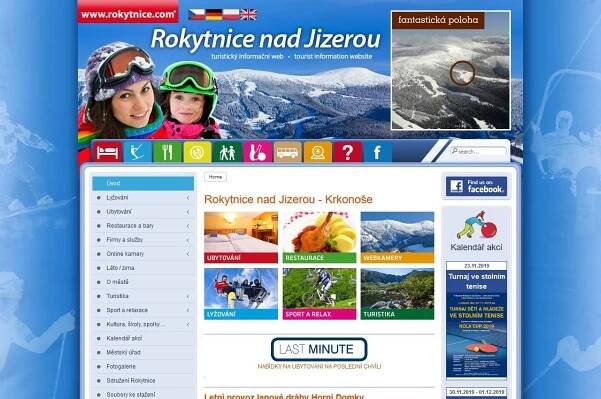This screenshot has height=399, width=601.
Task: Expand the Turistika submenu arrow
Action: pyautogui.click(x=188, y=296)
